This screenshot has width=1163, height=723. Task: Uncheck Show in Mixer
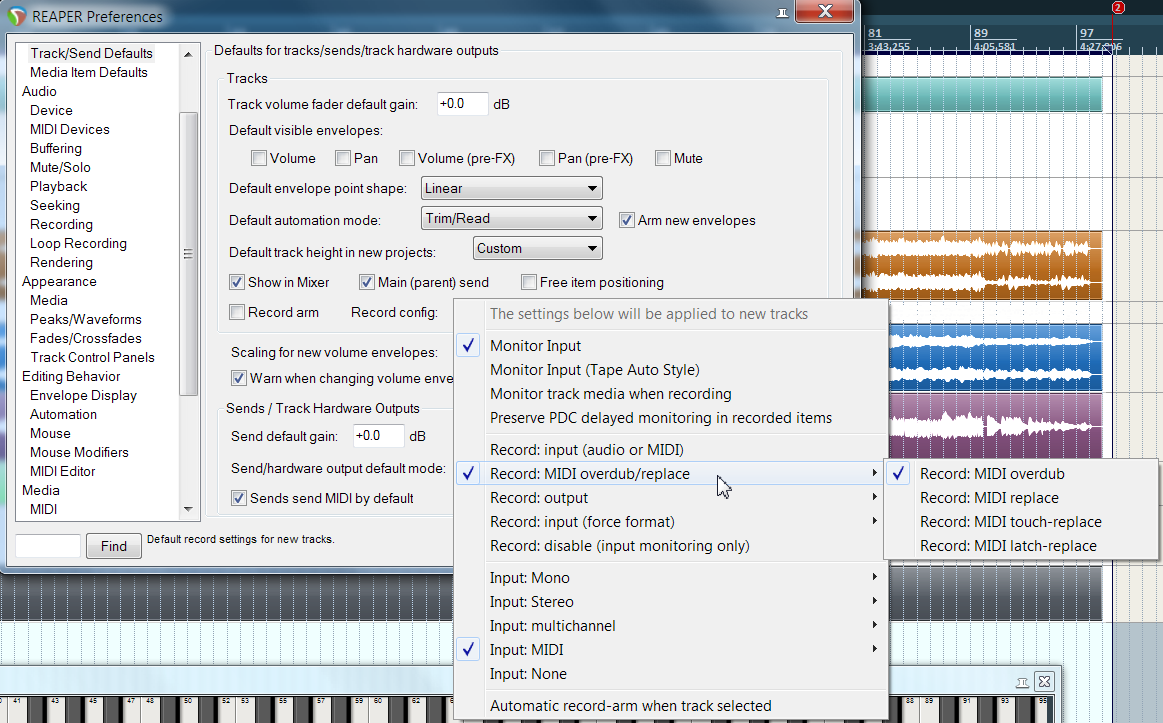(x=237, y=282)
